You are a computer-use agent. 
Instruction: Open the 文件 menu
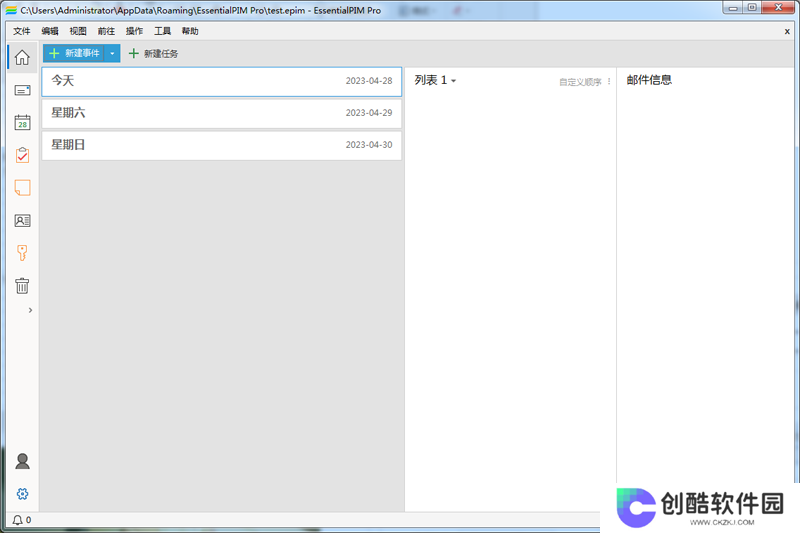pyautogui.click(x=21, y=31)
